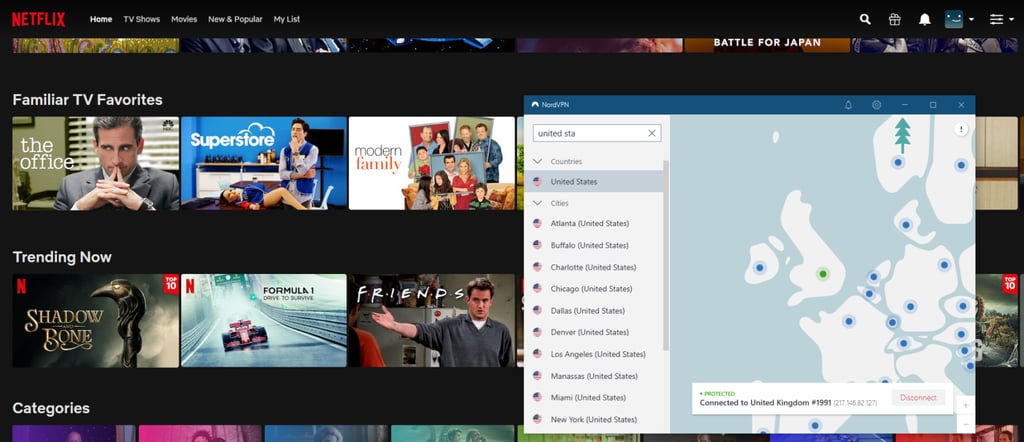Zoom out NordVPN map with minus
The image size is (1024, 442).
[965, 424]
